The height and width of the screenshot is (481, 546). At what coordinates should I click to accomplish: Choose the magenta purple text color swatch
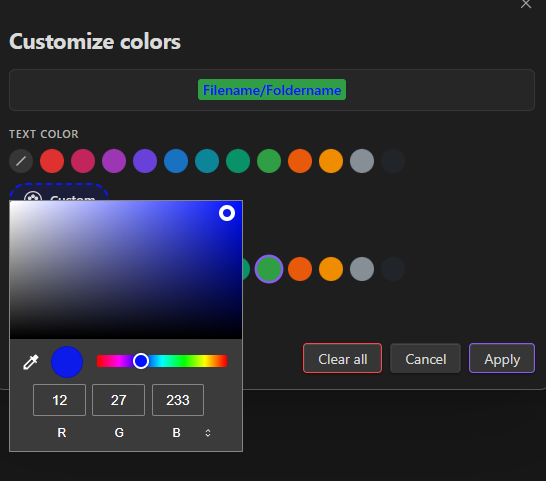[114, 161]
